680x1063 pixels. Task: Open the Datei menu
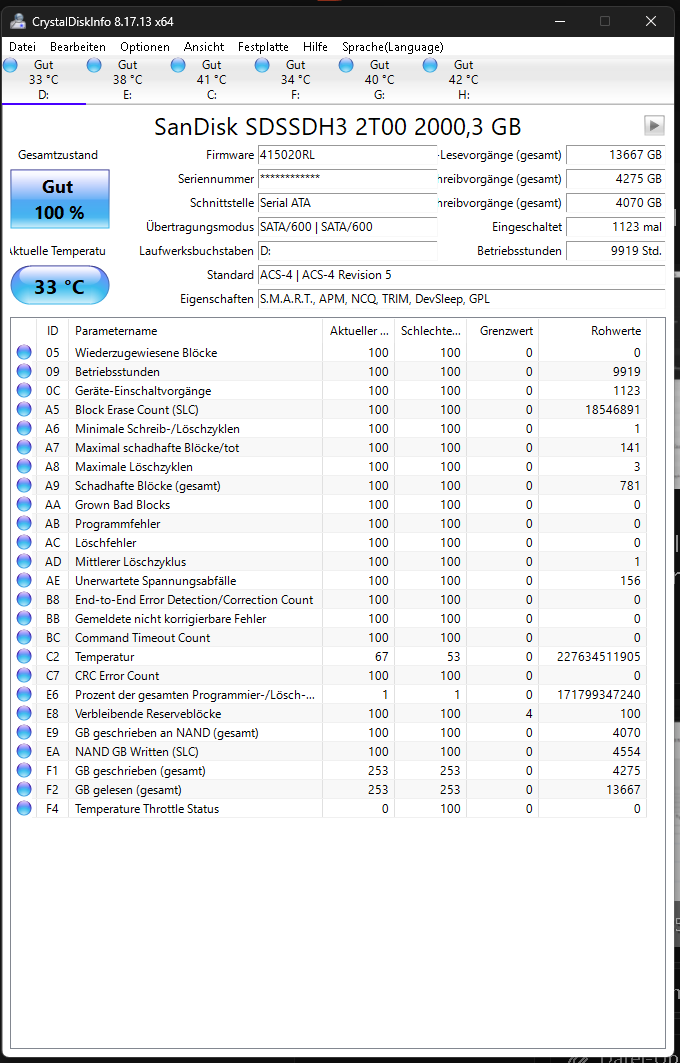pos(22,47)
